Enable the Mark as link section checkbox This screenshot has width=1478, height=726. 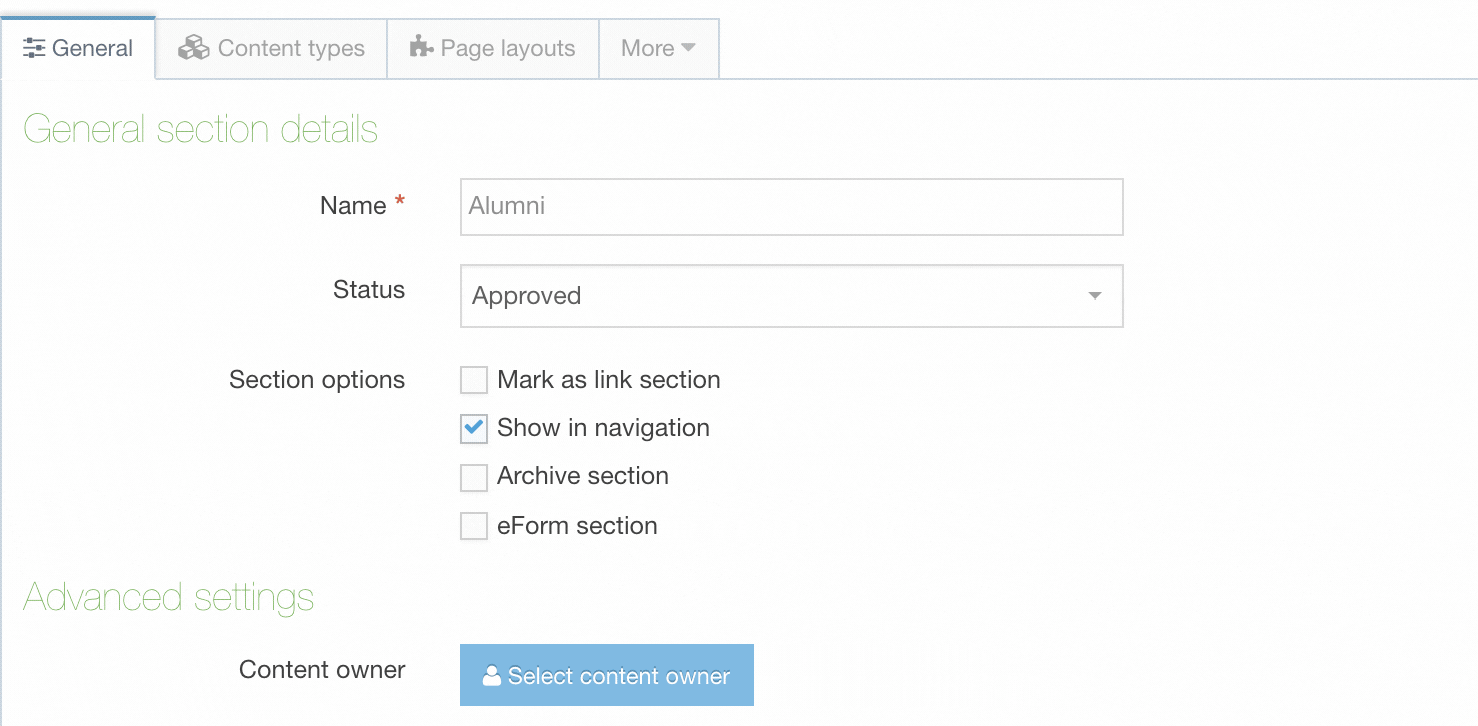473,380
